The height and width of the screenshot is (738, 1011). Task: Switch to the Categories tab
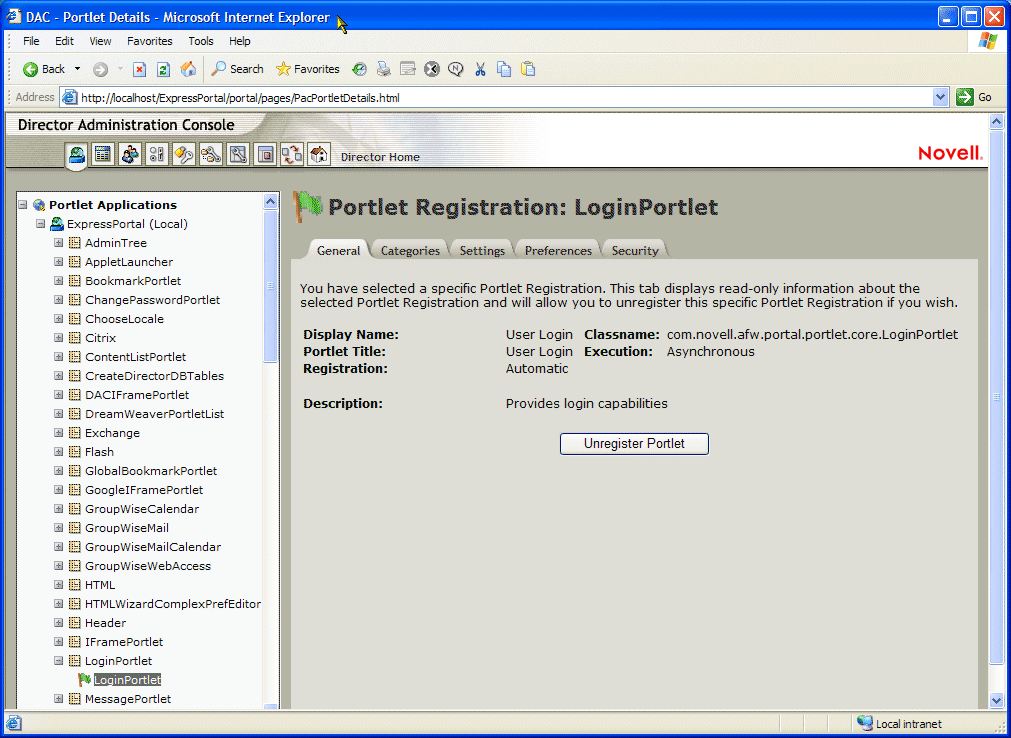point(410,250)
